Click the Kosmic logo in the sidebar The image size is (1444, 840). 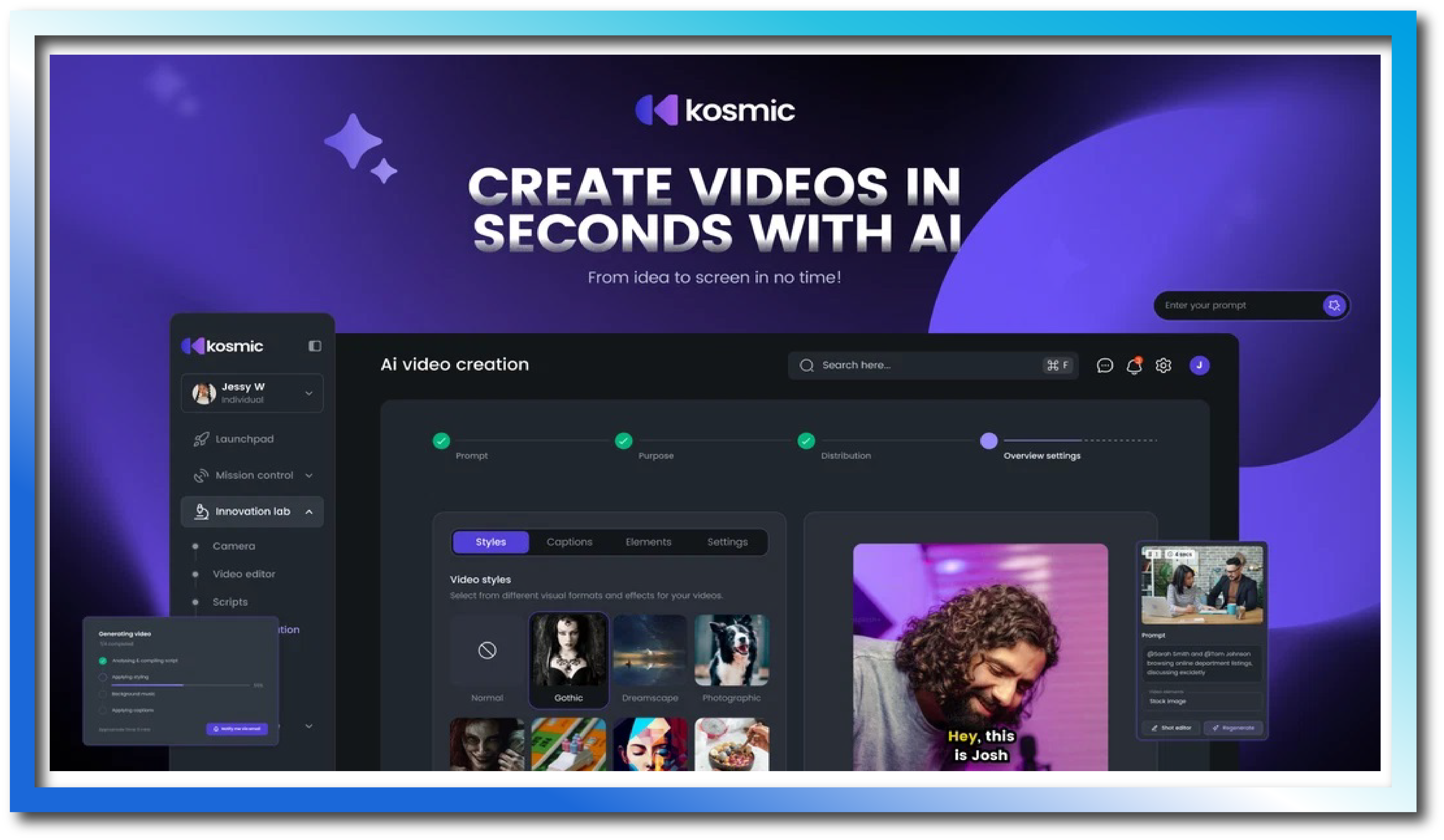pyautogui.click(x=222, y=346)
